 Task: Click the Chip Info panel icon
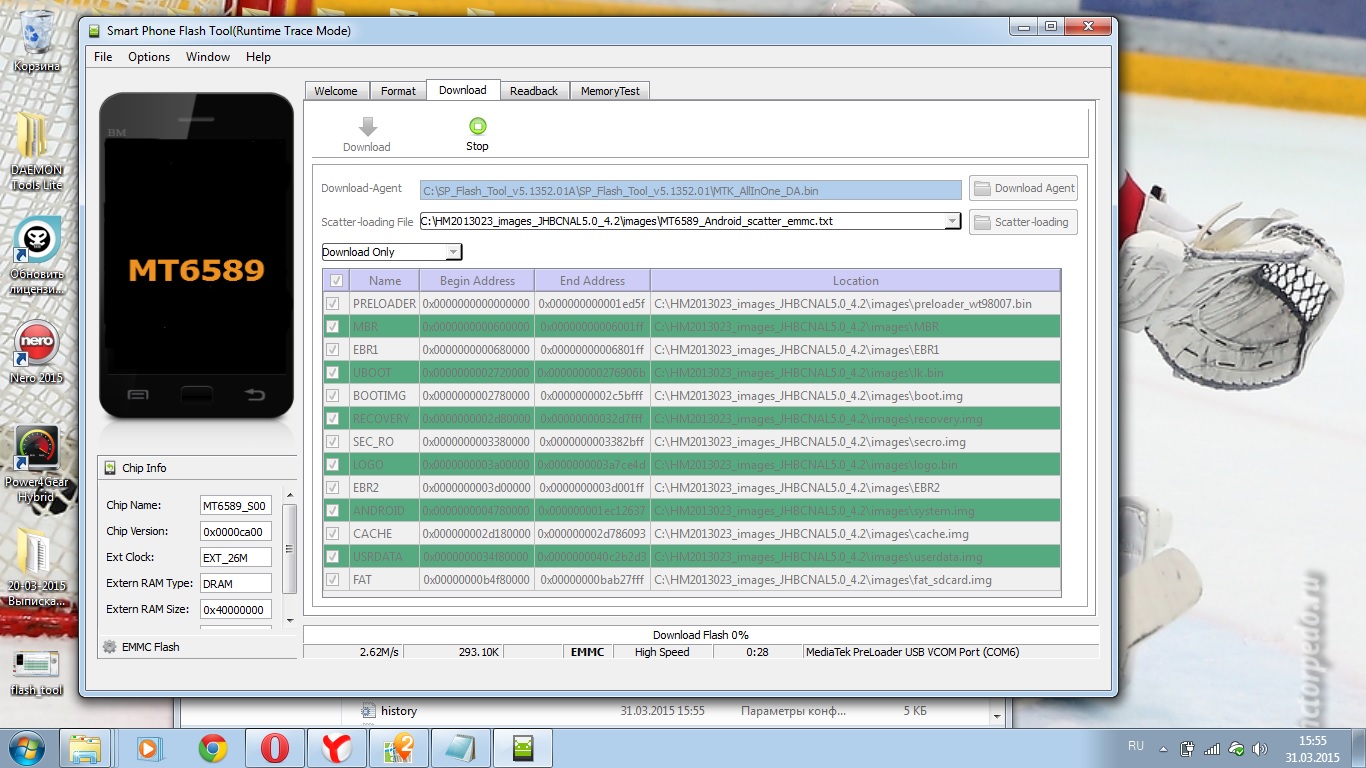(x=110, y=468)
